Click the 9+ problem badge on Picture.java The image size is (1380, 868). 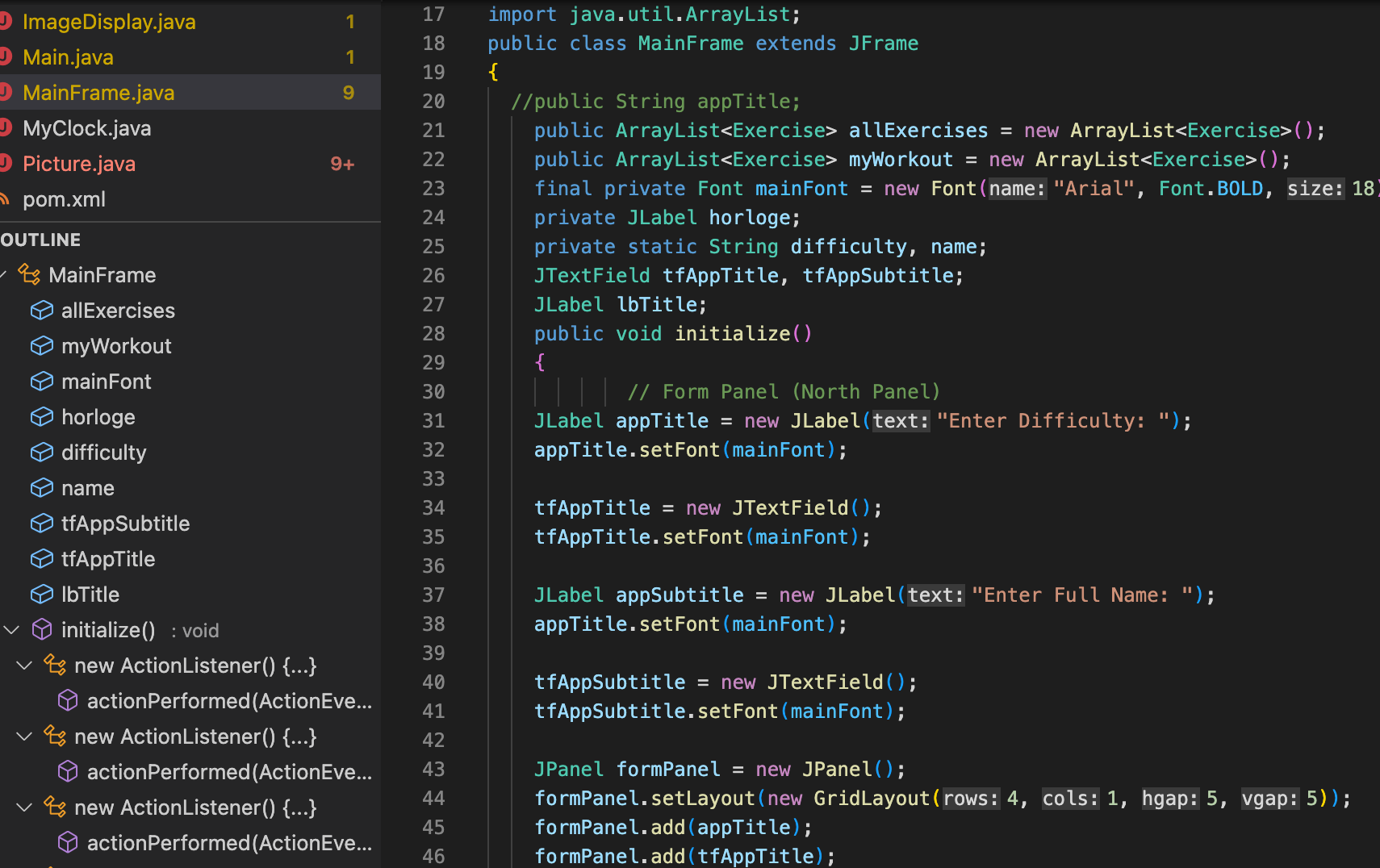342,163
